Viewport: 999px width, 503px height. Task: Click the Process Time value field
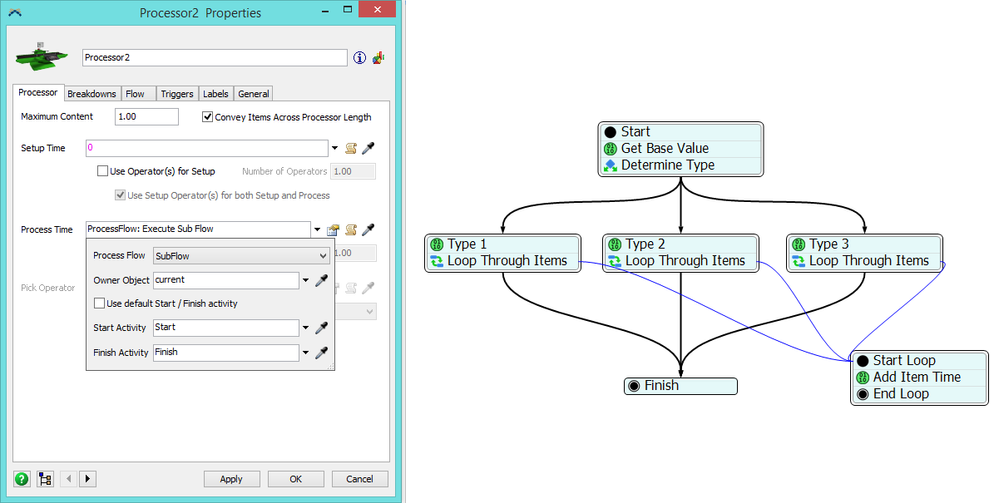tap(198, 229)
